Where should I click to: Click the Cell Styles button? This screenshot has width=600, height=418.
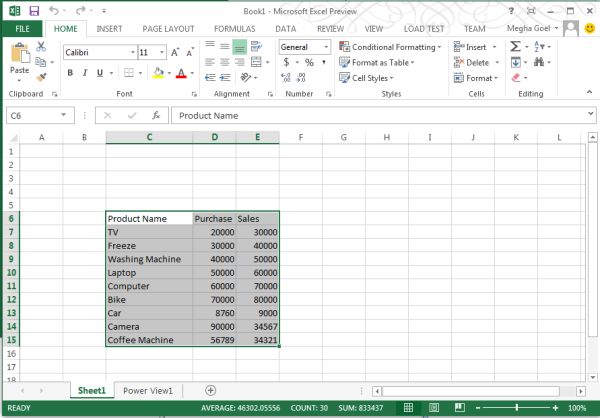point(369,78)
